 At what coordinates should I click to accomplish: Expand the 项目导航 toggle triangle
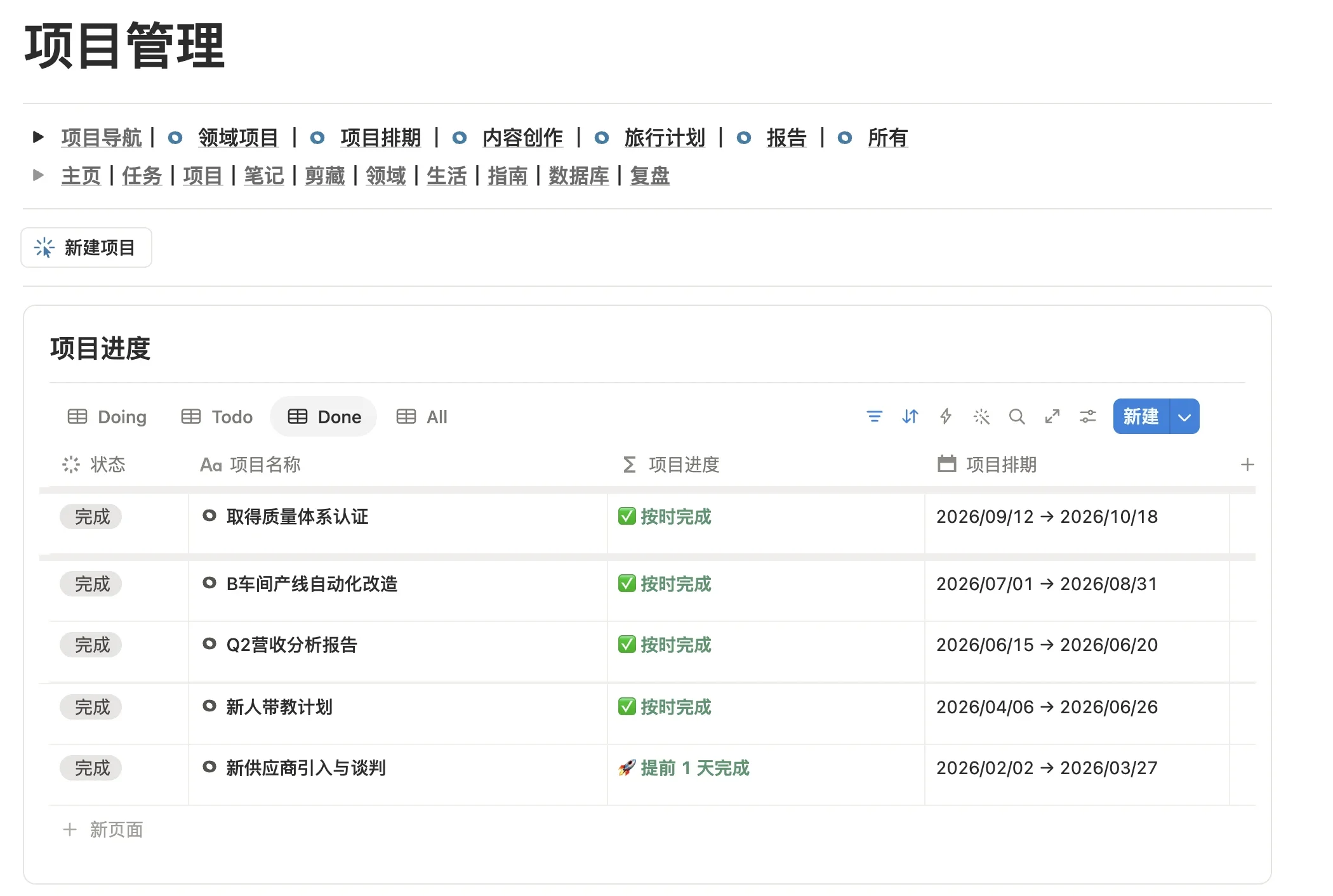pyautogui.click(x=38, y=136)
